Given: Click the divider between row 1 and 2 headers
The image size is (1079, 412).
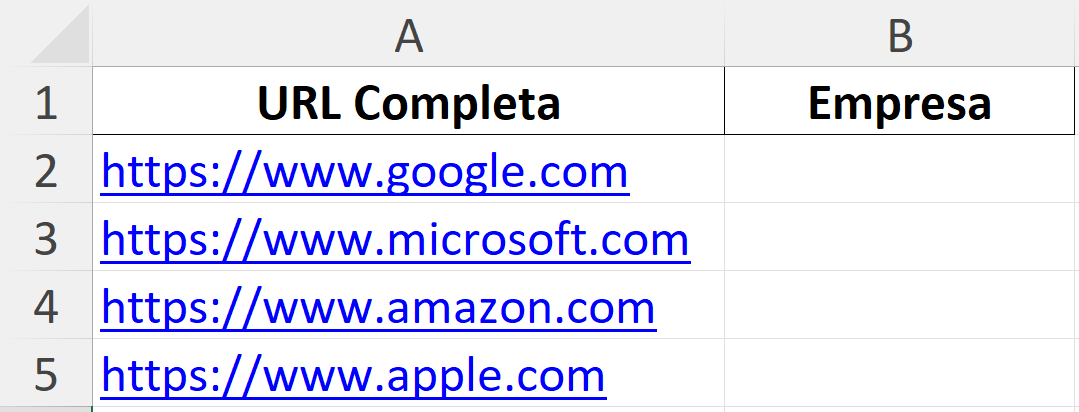Looking at the screenshot, I should pyautogui.click(x=46, y=135).
